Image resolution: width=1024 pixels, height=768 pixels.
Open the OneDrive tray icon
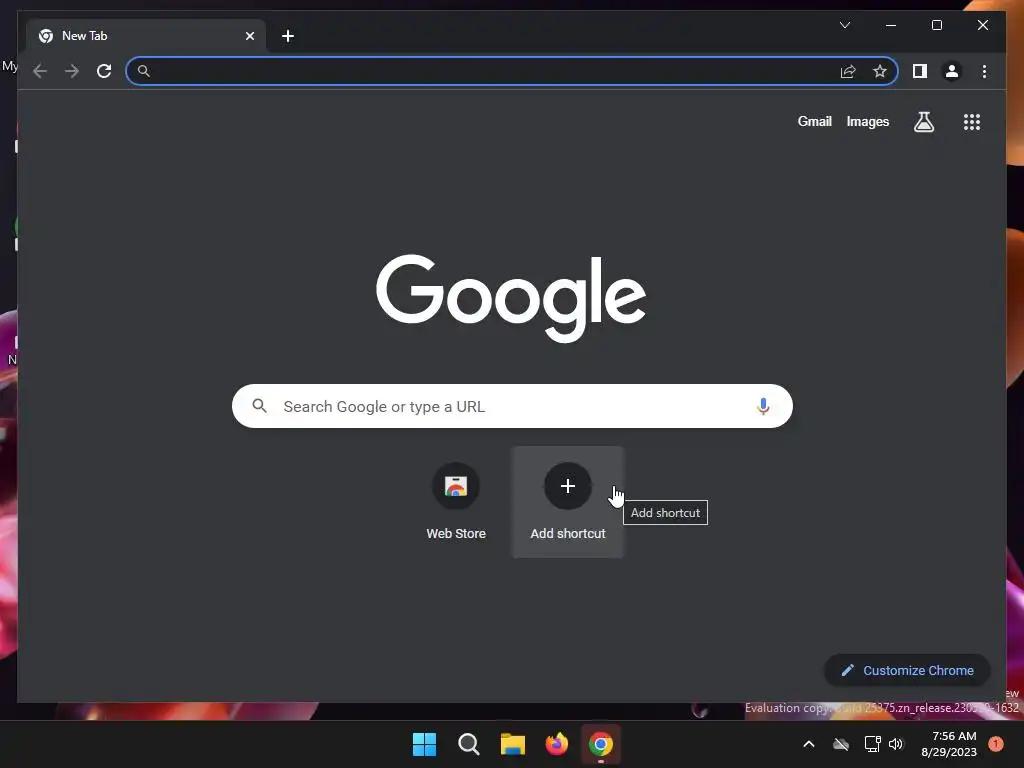840,744
